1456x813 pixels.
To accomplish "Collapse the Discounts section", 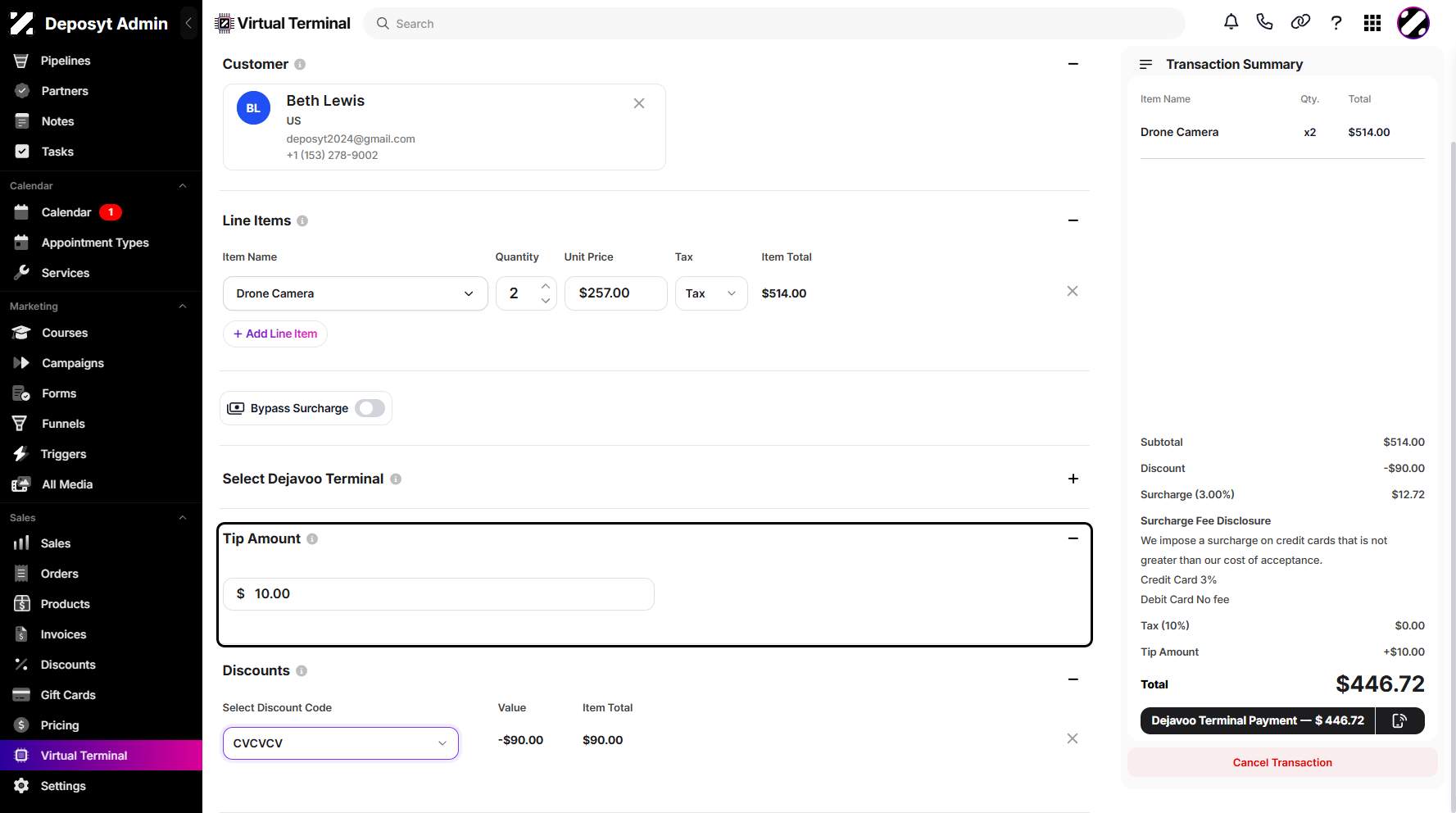I will [1073, 679].
